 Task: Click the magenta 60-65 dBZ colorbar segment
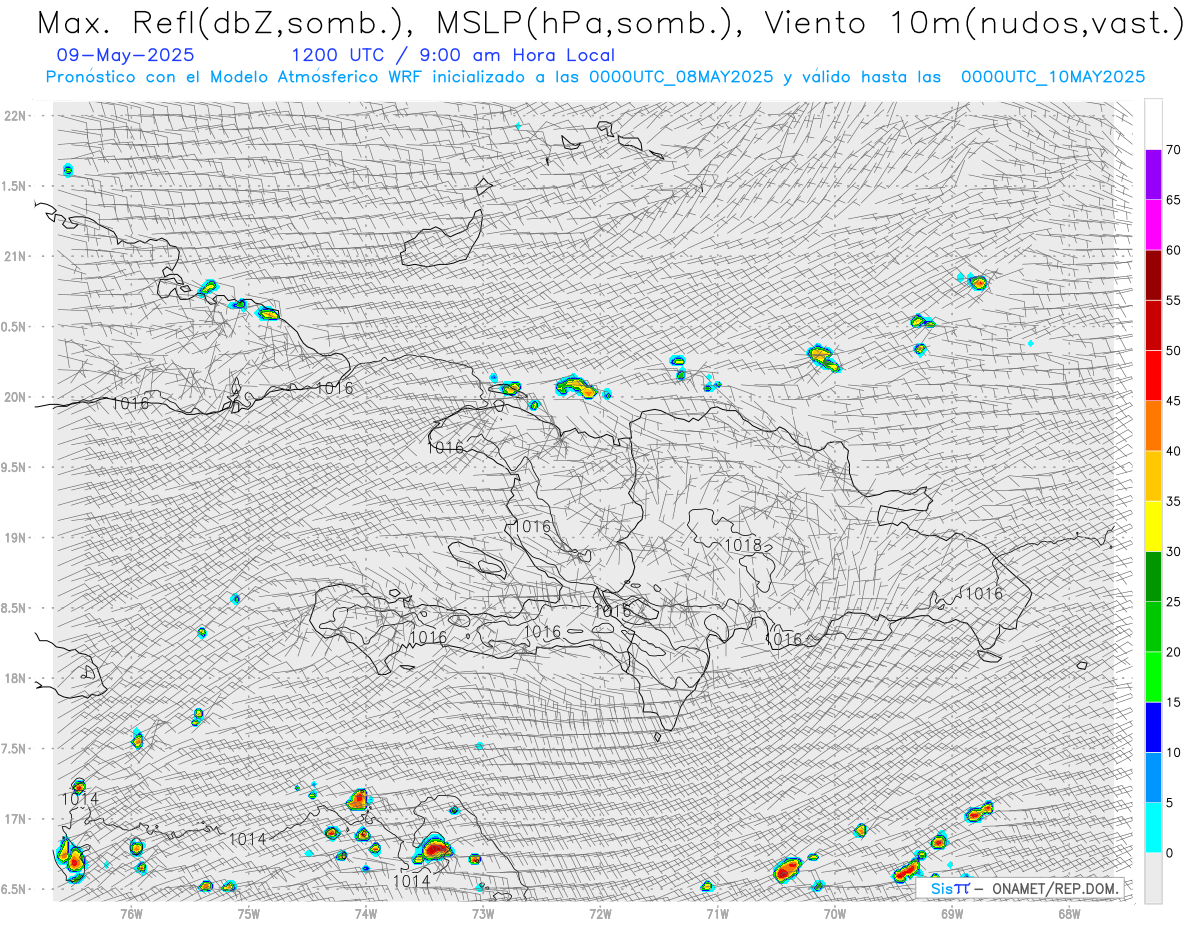(x=1153, y=225)
